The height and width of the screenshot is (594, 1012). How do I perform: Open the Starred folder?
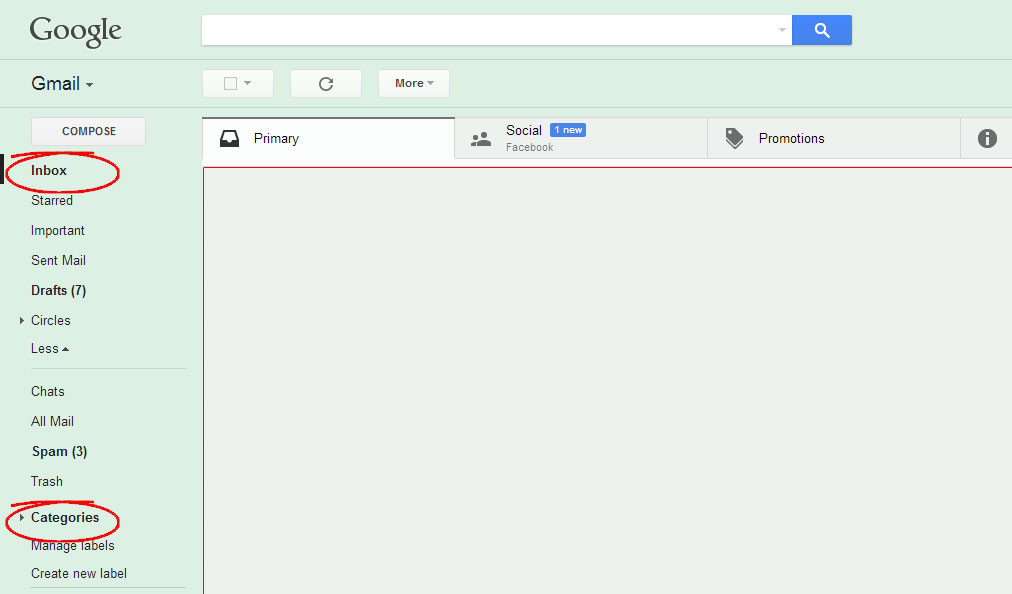(52, 201)
